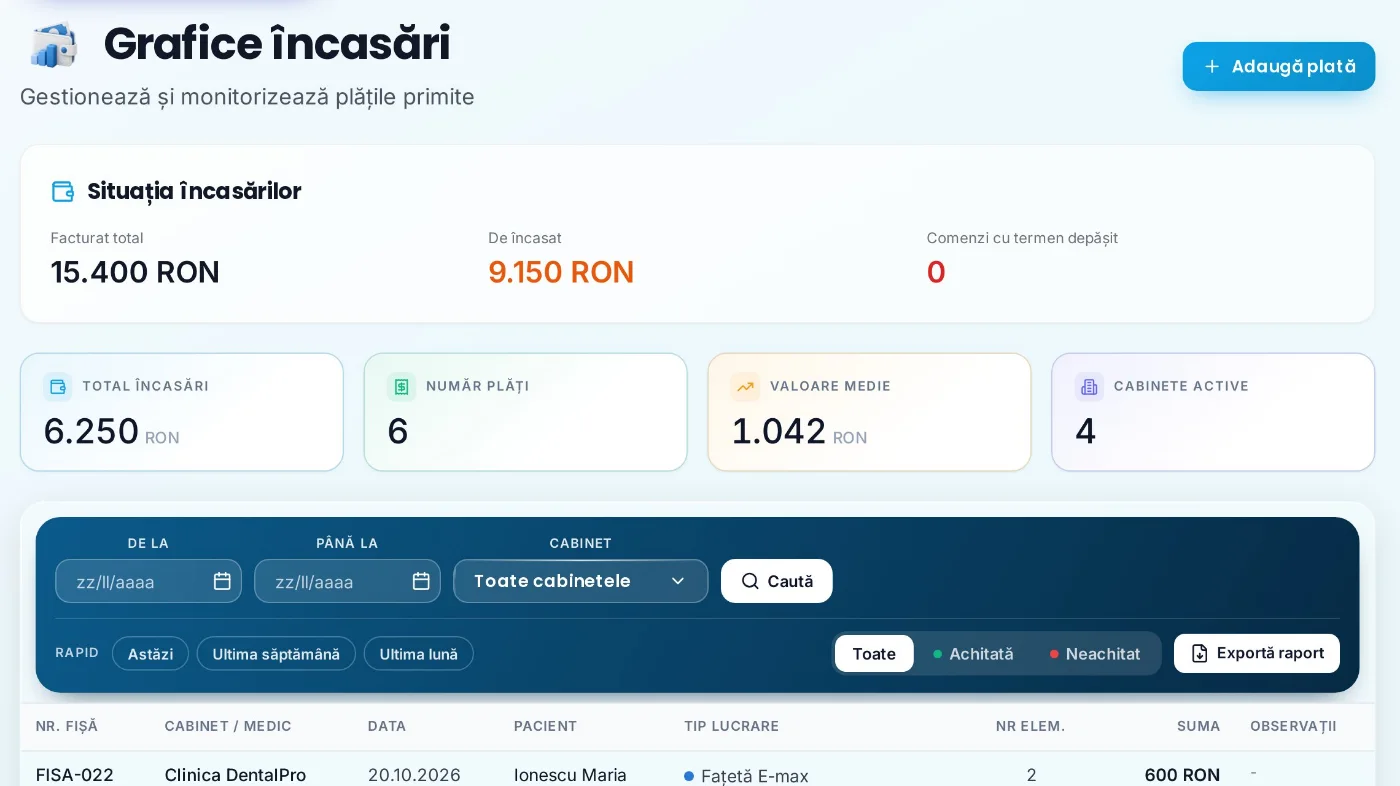Click the FISA-022 record number
1400x786 pixels.
tap(75, 775)
